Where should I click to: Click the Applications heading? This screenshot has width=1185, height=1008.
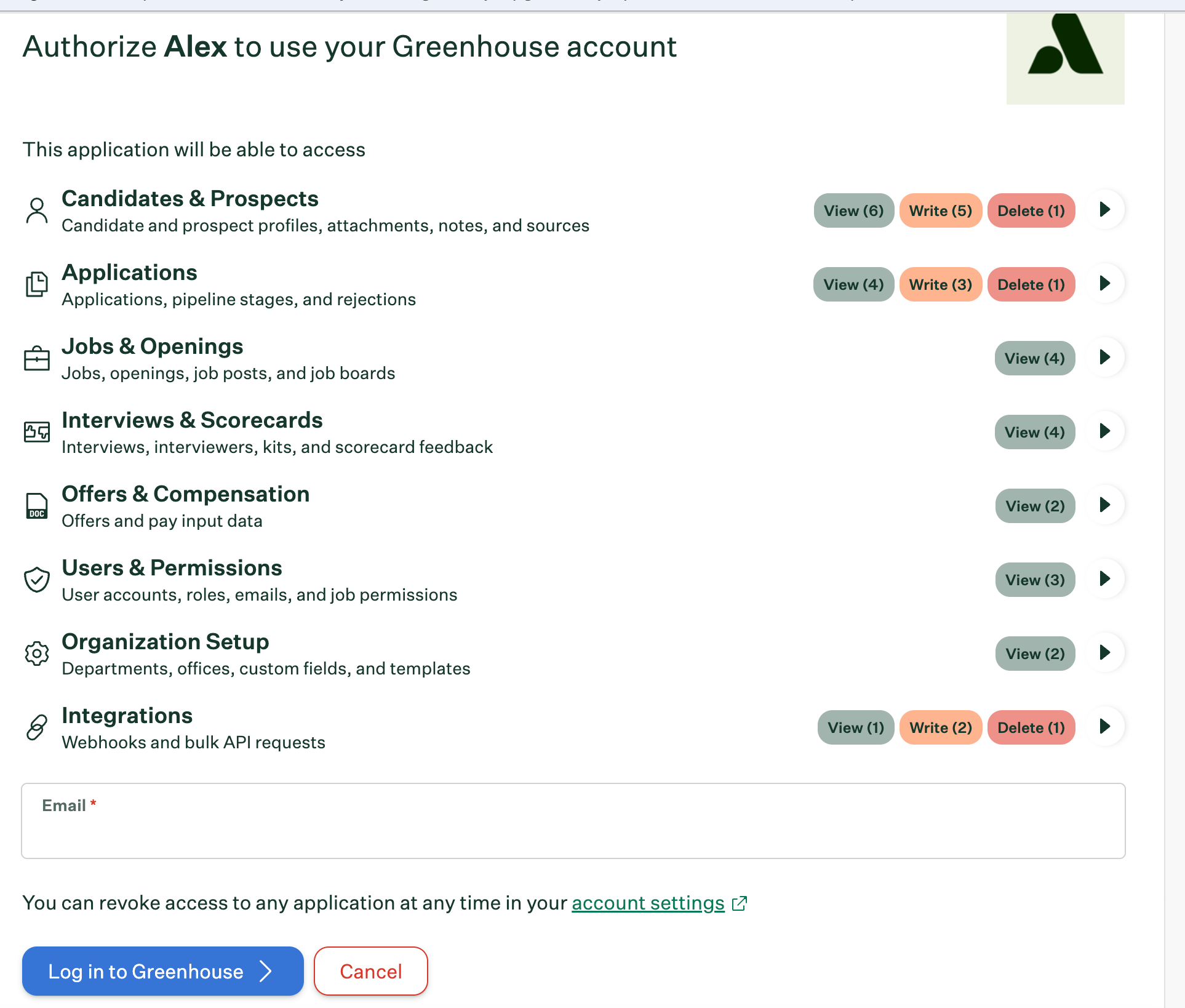(129, 272)
